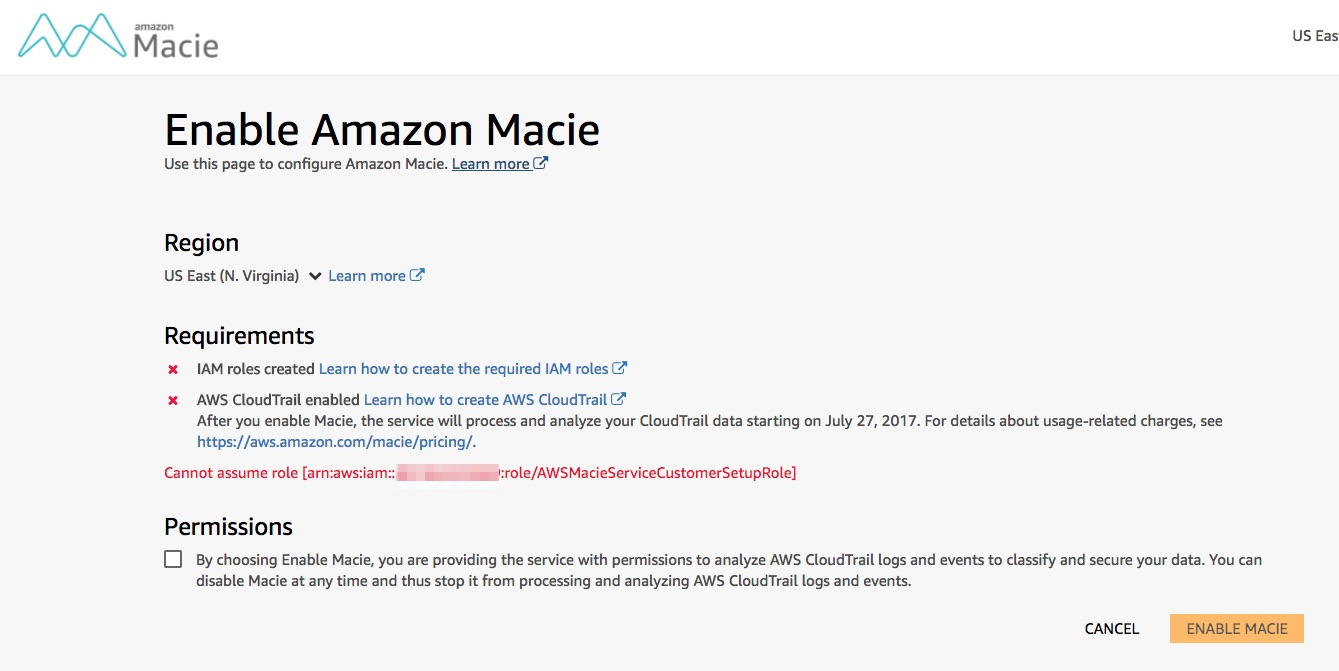Image resolution: width=1339 pixels, height=671 pixels.
Task: Open 'Learn how to create AWS CloudTrail'
Action: pyautogui.click(x=485, y=398)
